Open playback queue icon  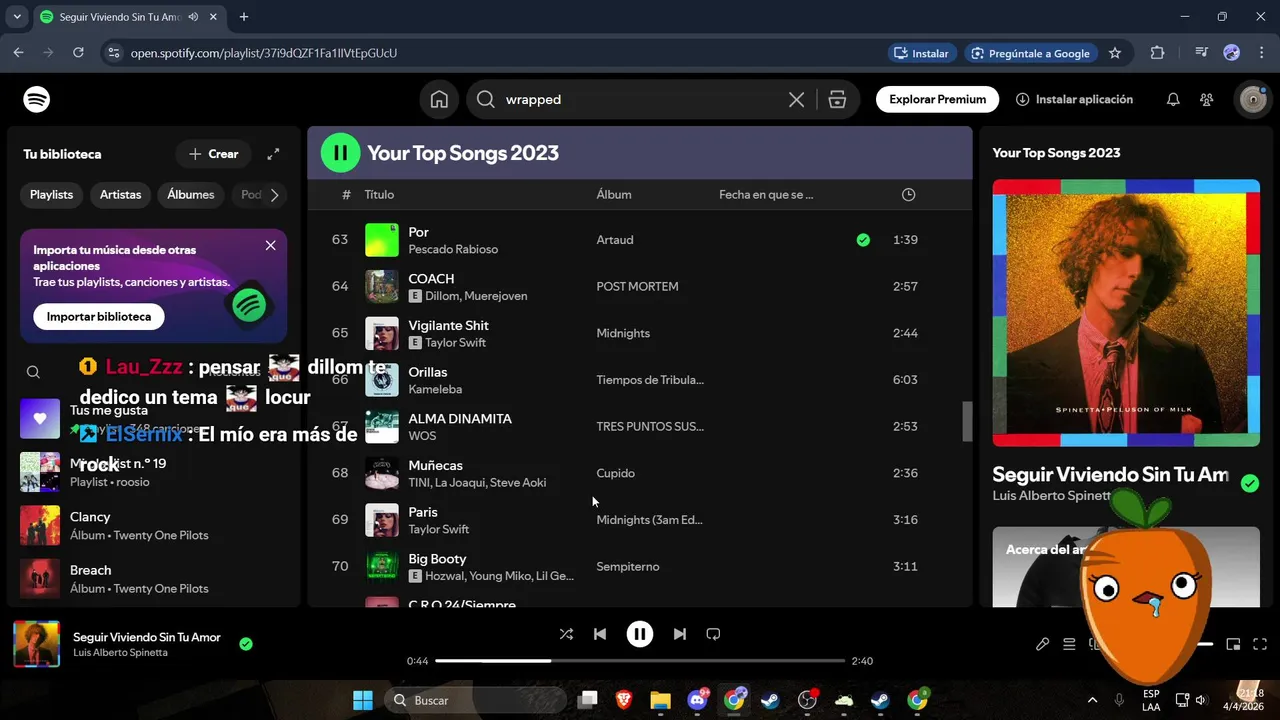[x=1069, y=644]
